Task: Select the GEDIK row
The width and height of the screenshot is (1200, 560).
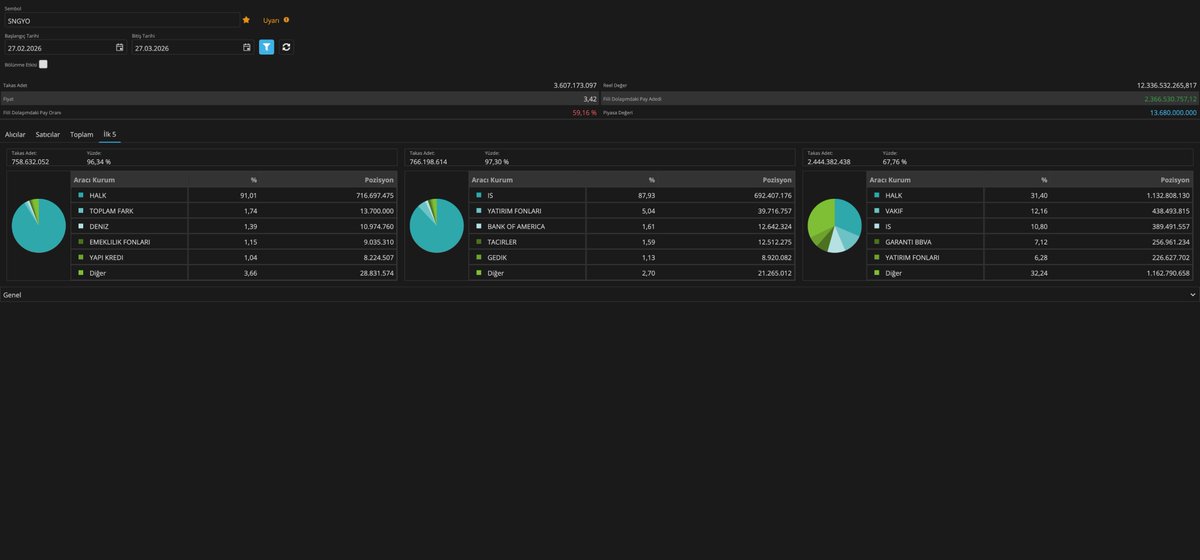Action: point(632,257)
